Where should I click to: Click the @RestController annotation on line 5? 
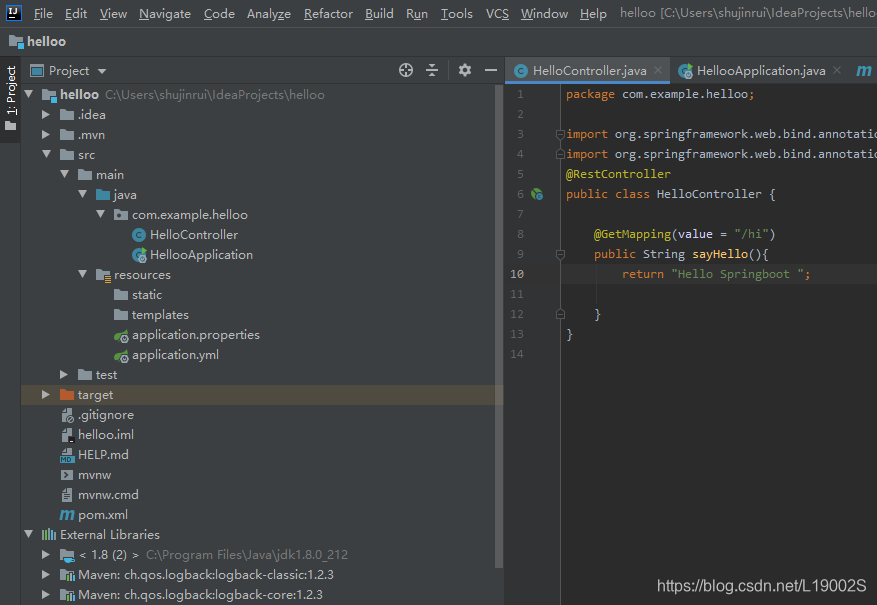coord(618,174)
